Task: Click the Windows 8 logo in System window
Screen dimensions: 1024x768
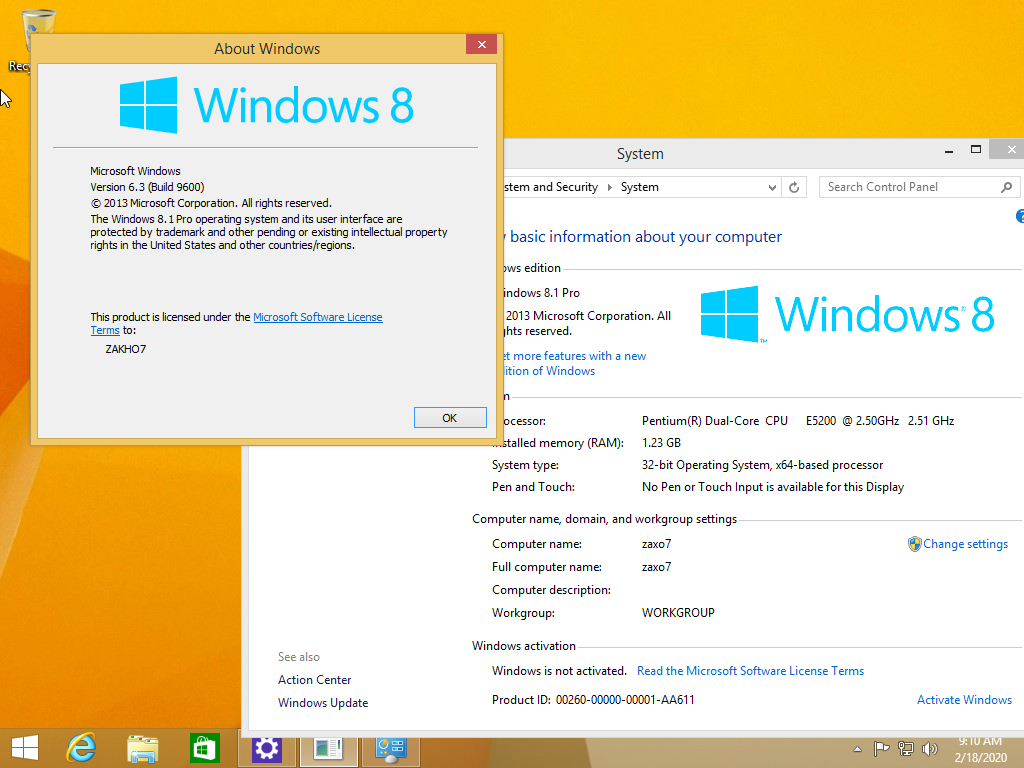Action: (x=847, y=314)
